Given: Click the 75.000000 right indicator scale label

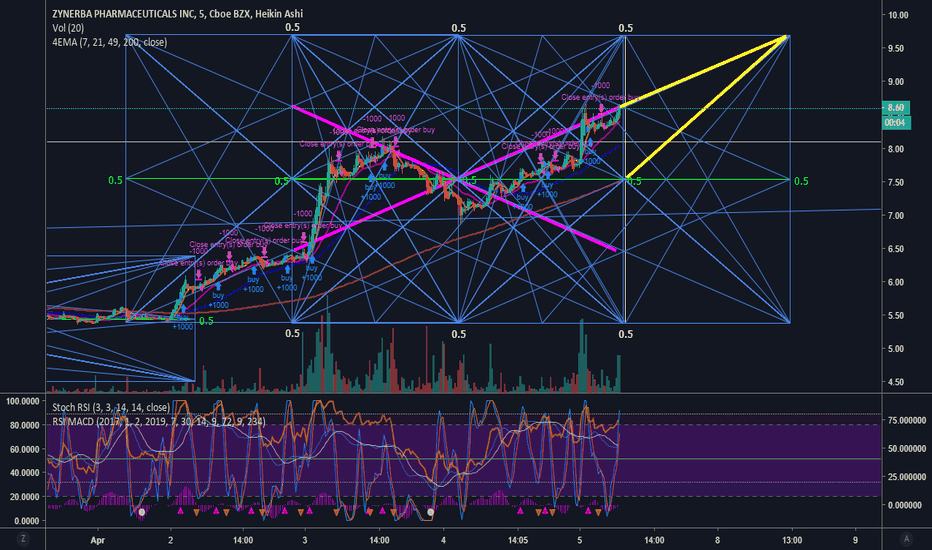Looking at the screenshot, I should [907, 420].
